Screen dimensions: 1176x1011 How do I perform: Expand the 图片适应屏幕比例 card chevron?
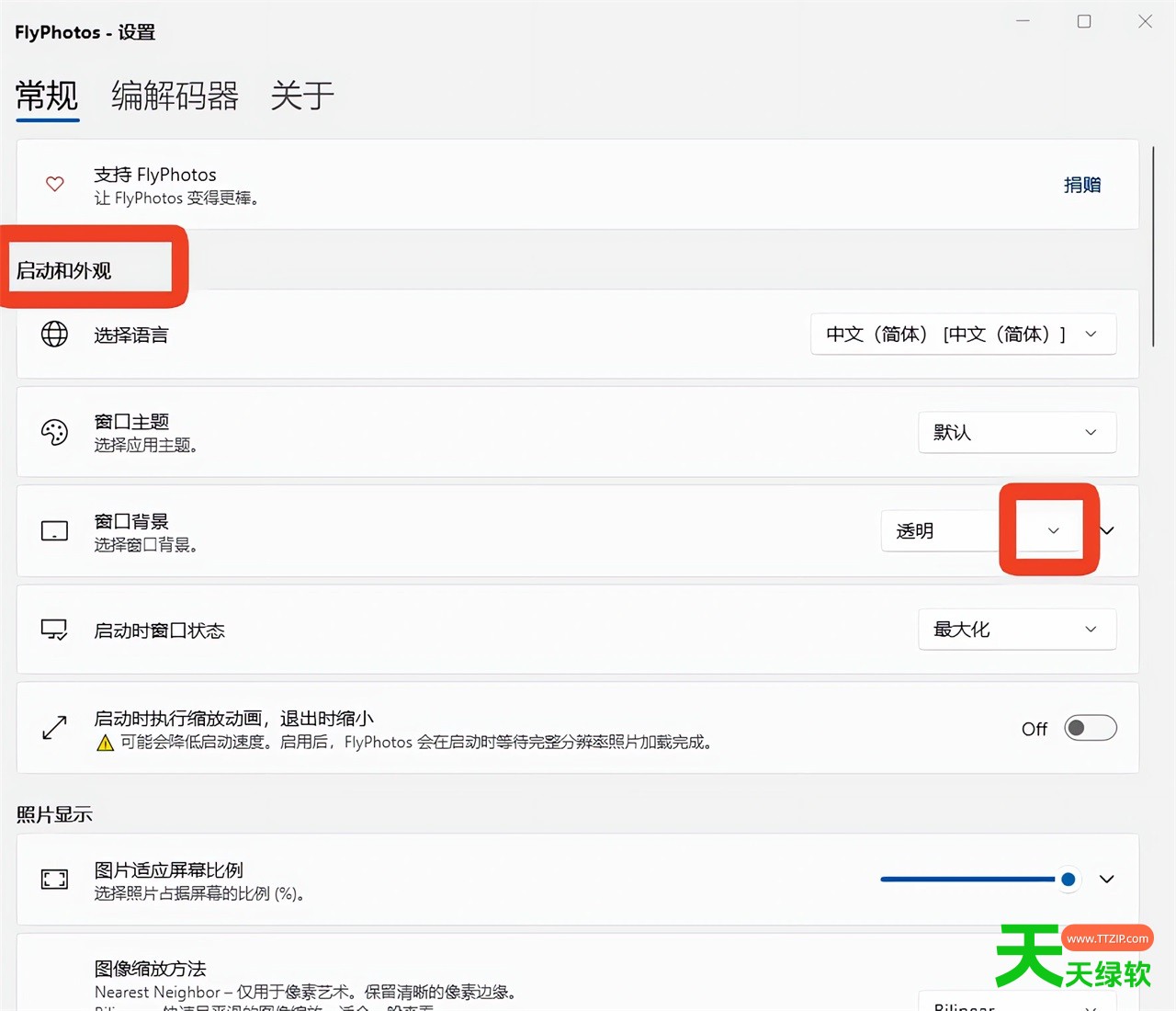1107,879
